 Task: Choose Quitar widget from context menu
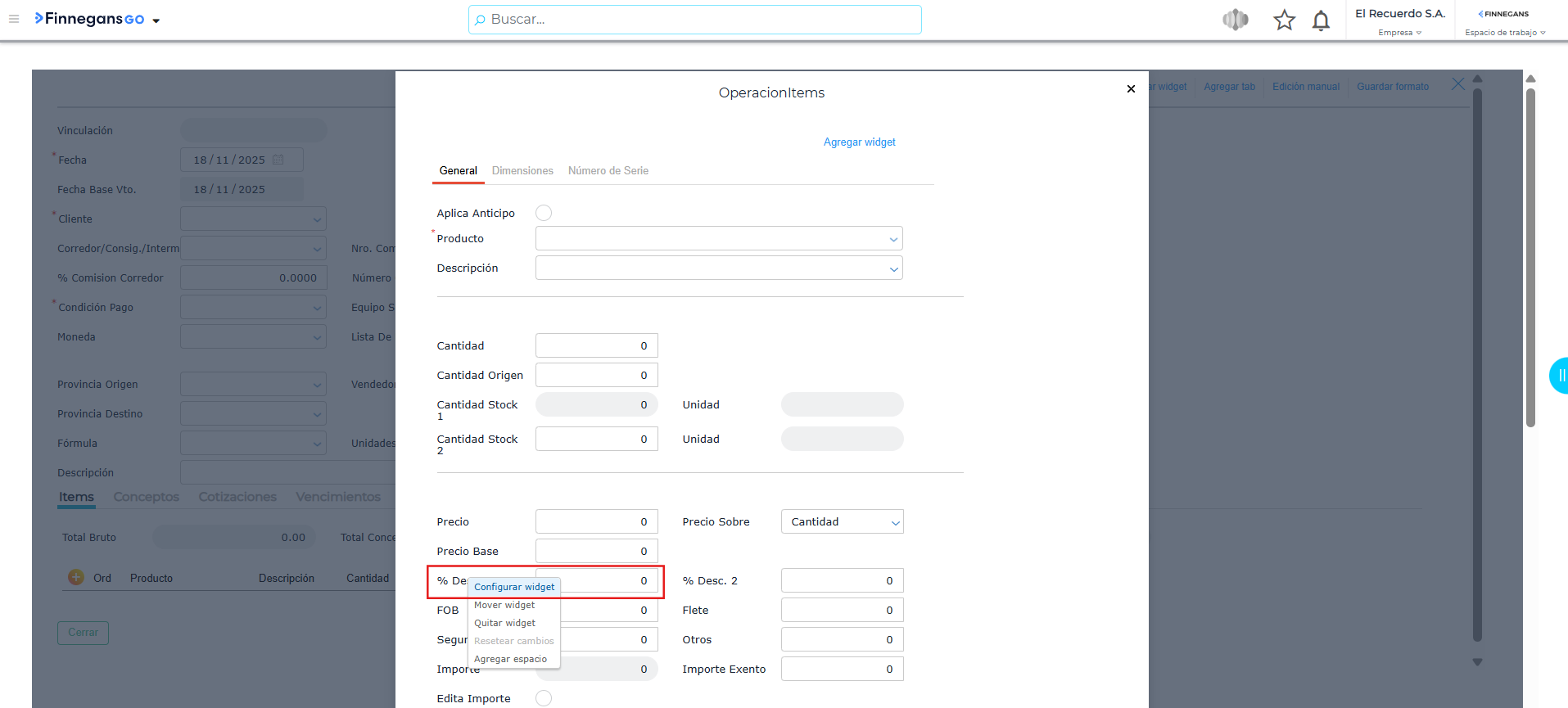[x=504, y=623]
